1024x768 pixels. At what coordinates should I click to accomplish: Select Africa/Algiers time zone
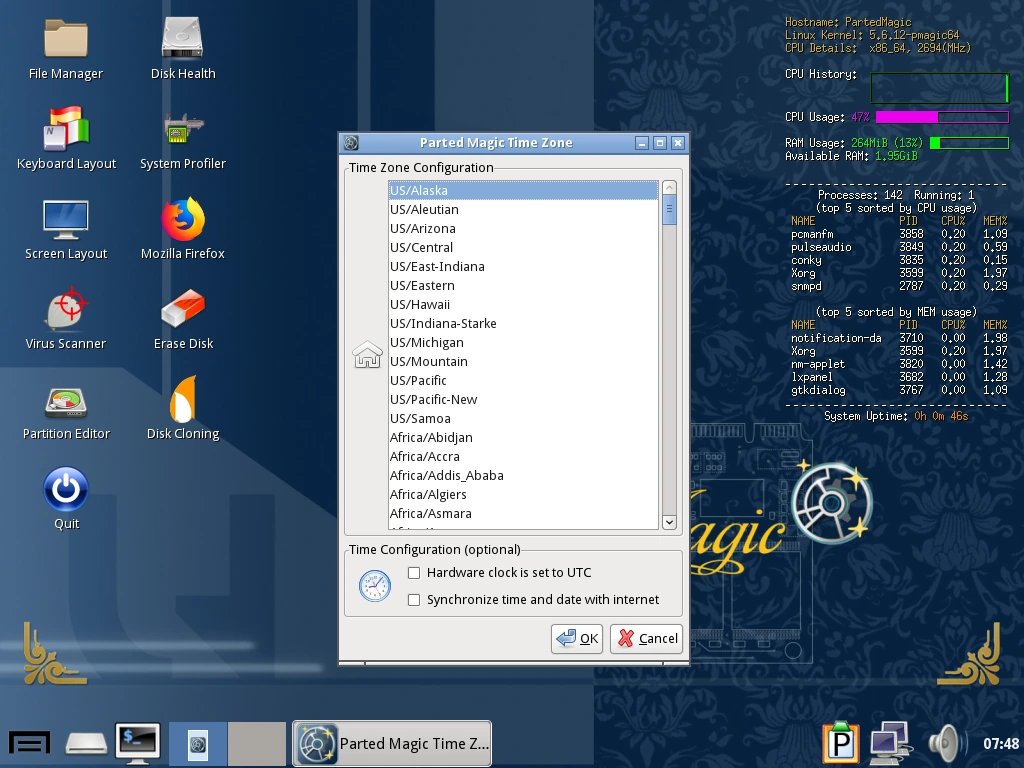coord(523,494)
